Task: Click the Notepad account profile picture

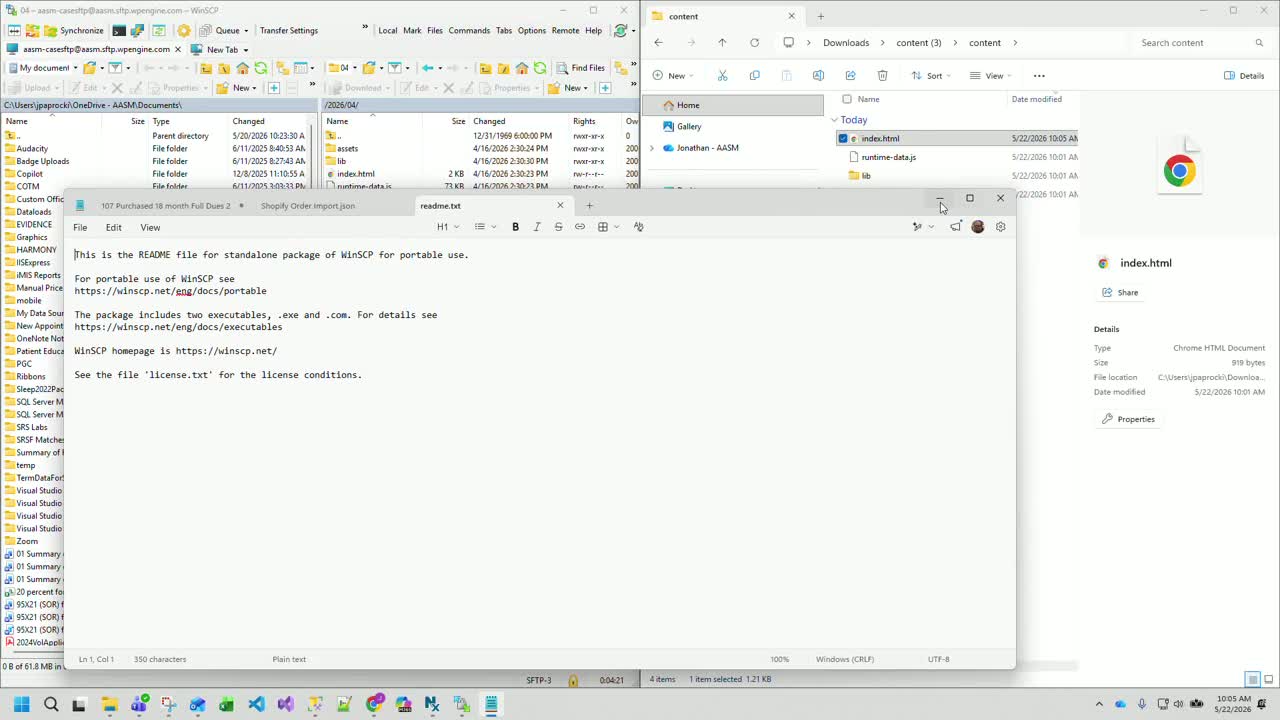Action: click(x=978, y=227)
